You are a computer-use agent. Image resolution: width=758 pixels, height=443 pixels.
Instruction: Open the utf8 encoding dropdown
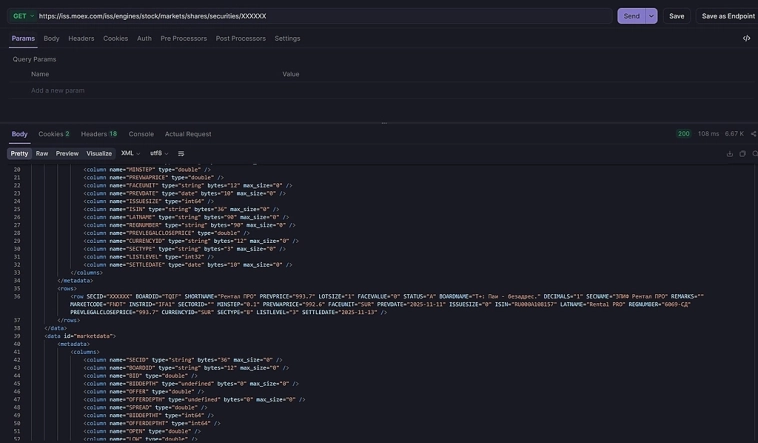click(x=159, y=154)
